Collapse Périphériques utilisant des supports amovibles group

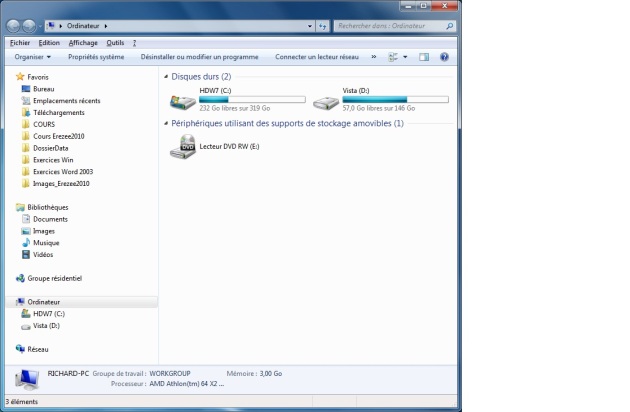pyautogui.click(x=166, y=123)
